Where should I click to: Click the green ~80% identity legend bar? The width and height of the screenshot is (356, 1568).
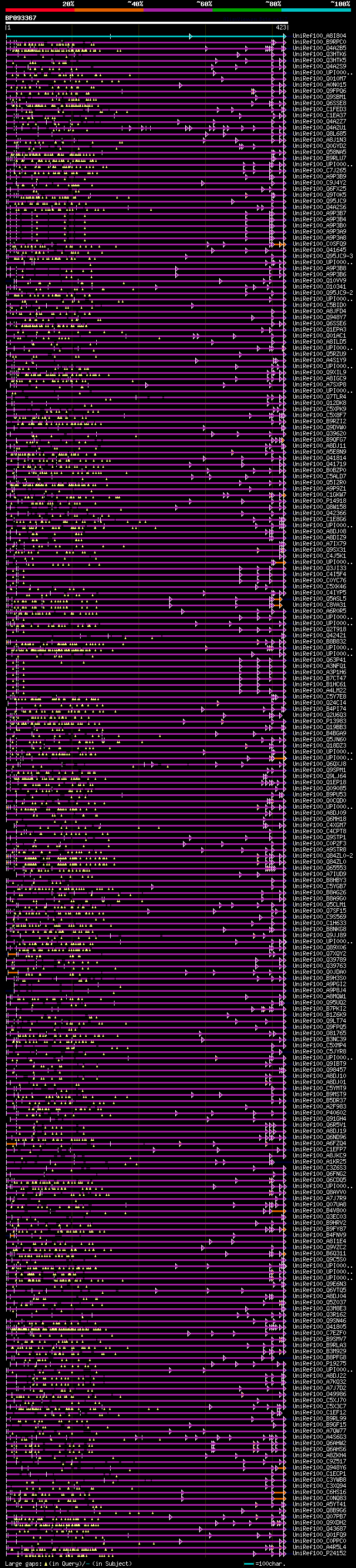point(247,10)
